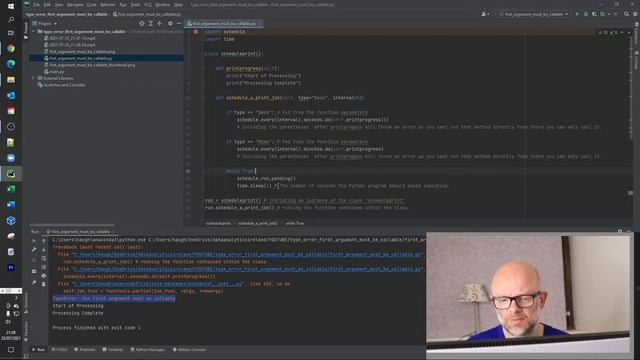Viewport: 640px width, 360px height.
Task: Open the File menu
Action: [x=37, y=4]
